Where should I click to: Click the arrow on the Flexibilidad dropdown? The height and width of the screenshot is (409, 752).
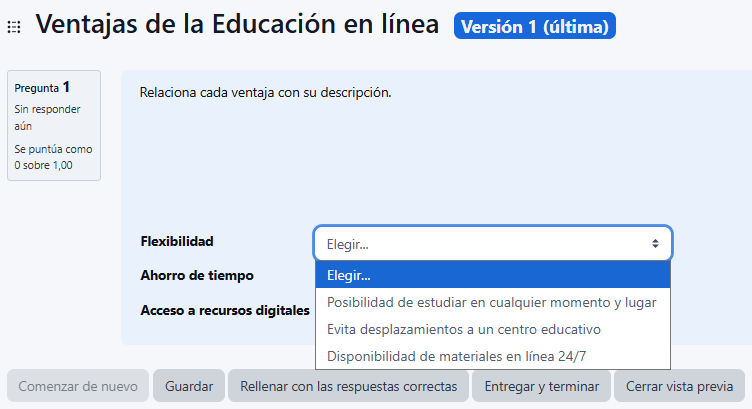click(x=655, y=243)
